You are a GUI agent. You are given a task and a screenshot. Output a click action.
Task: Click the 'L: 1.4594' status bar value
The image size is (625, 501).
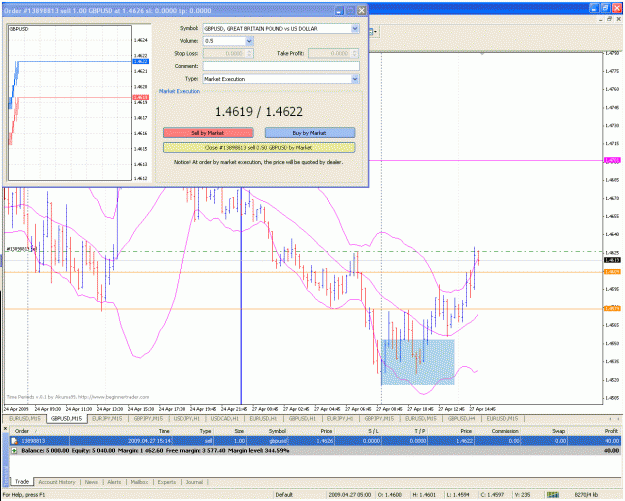point(459,495)
